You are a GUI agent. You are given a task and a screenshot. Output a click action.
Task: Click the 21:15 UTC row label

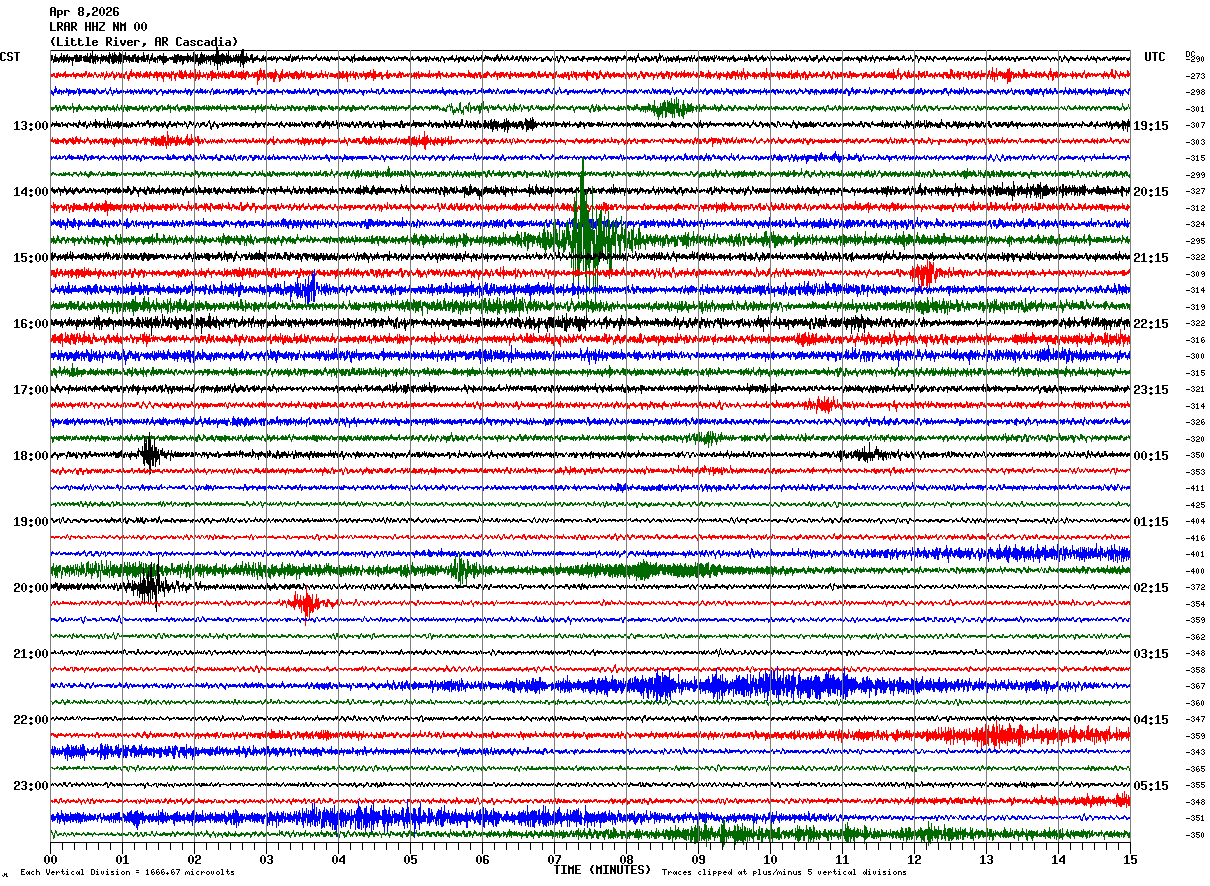(1151, 258)
